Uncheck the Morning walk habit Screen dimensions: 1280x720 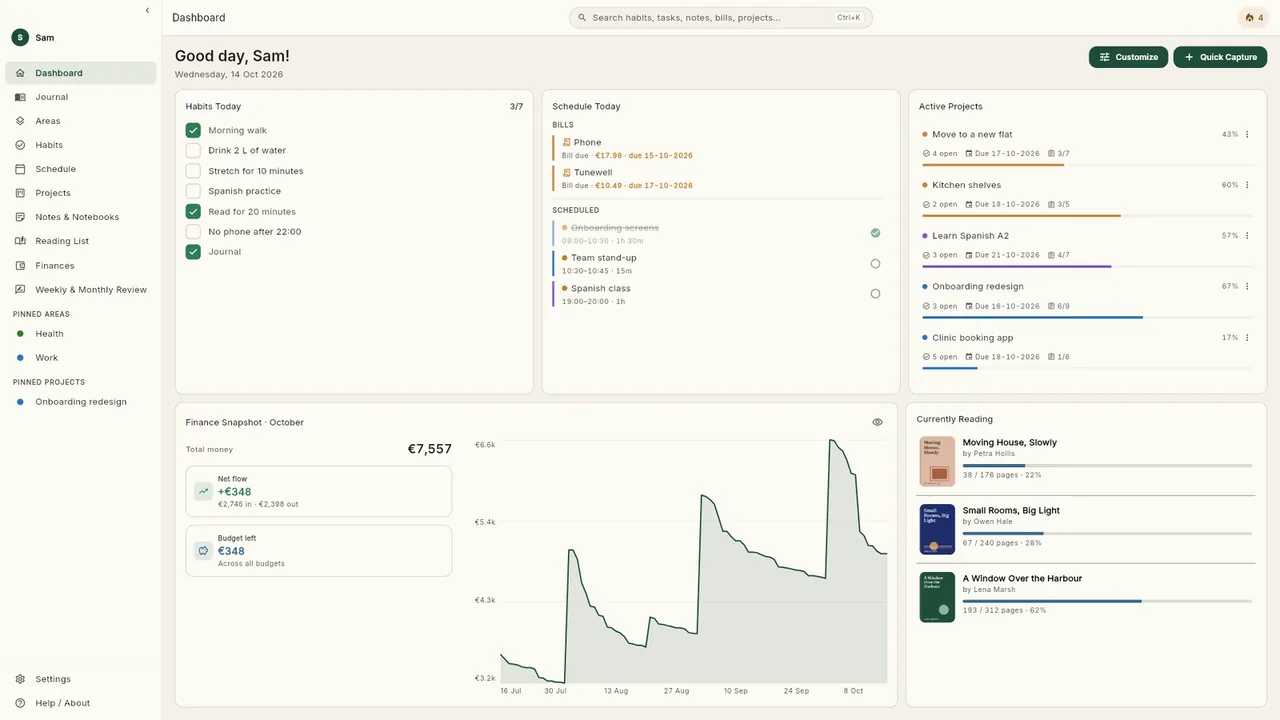point(193,130)
